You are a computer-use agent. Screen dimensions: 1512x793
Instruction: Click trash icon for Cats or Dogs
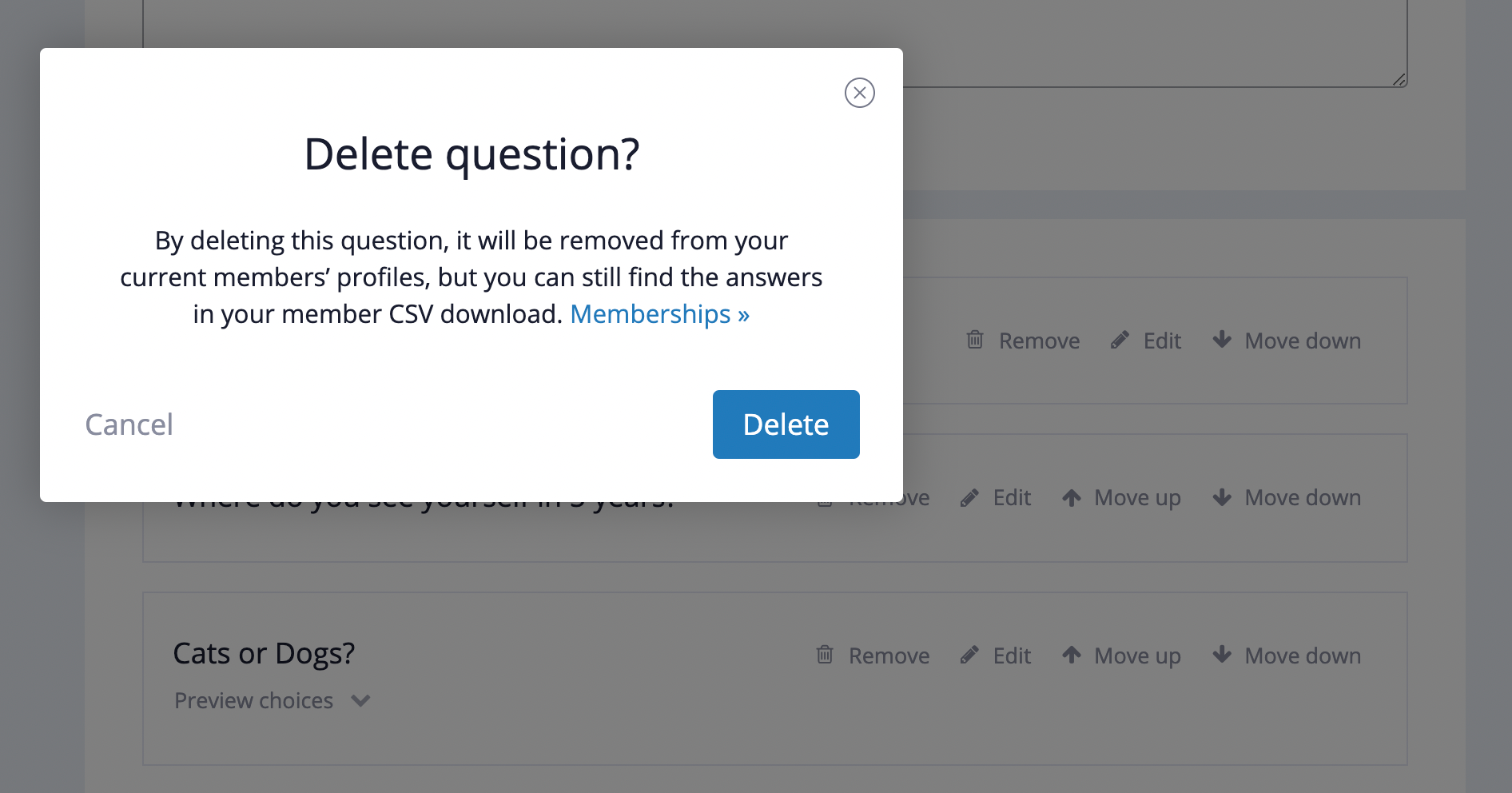pyautogui.click(x=825, y=656)
